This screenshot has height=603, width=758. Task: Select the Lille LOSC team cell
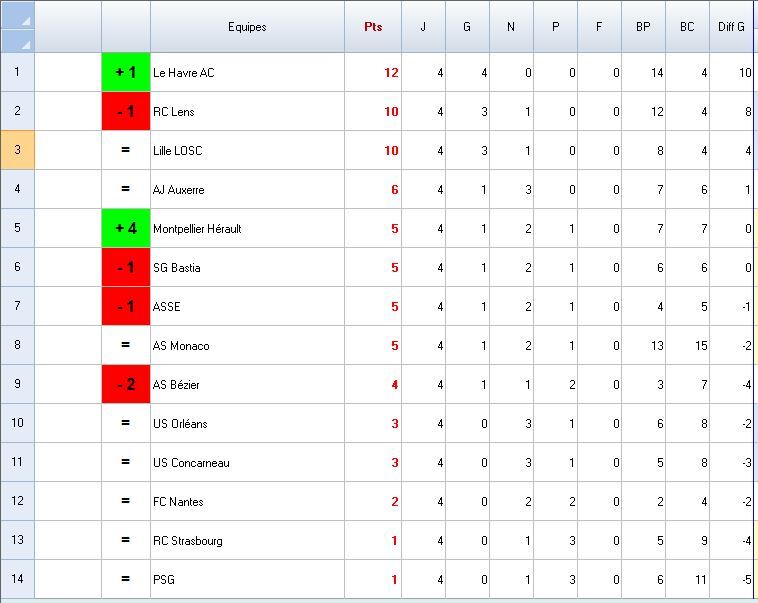[247, 150]
